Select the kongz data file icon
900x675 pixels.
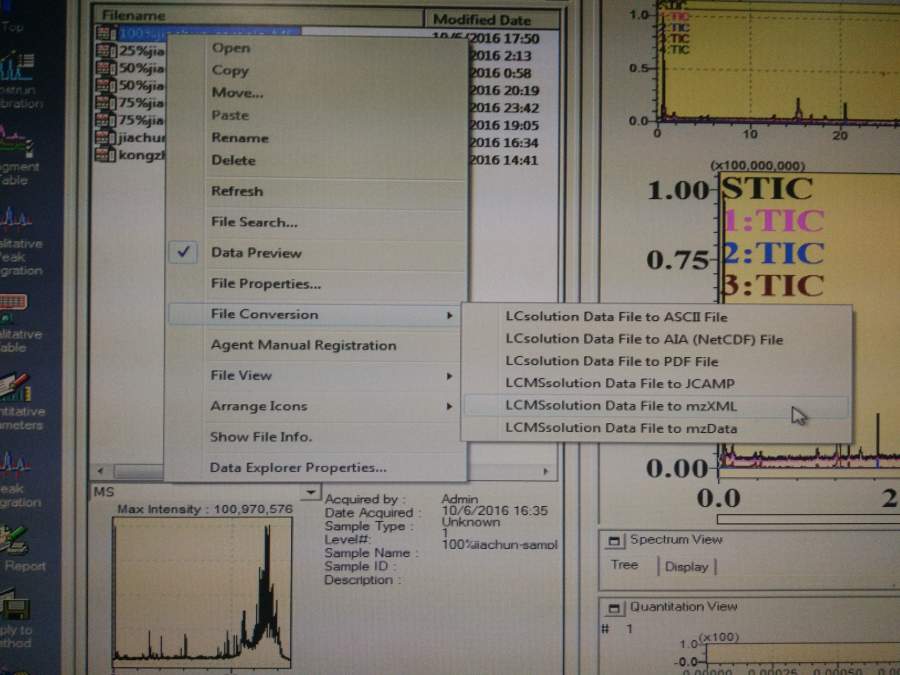105,156
